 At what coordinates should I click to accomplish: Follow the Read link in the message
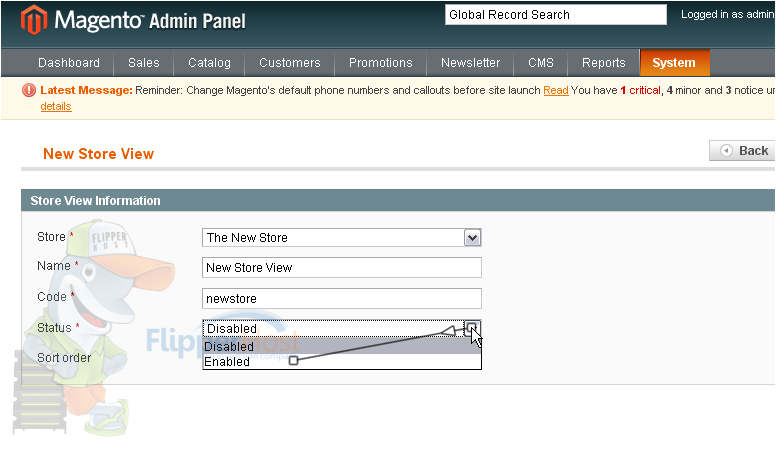(x=556, y=91)
